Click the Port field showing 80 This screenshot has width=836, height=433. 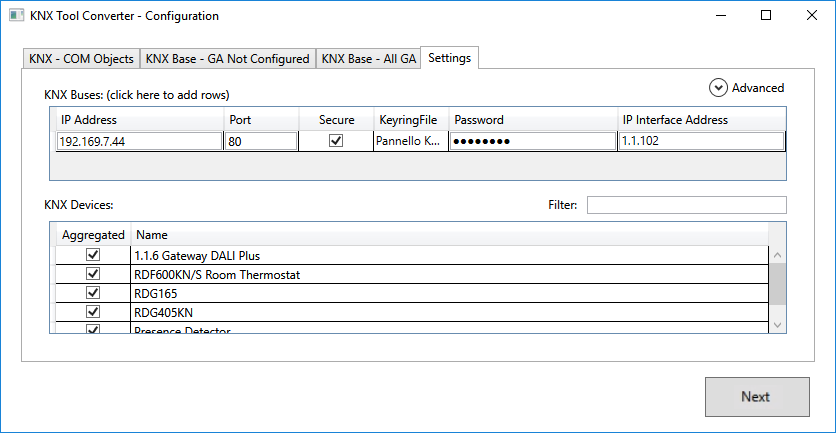pos(261,142)
